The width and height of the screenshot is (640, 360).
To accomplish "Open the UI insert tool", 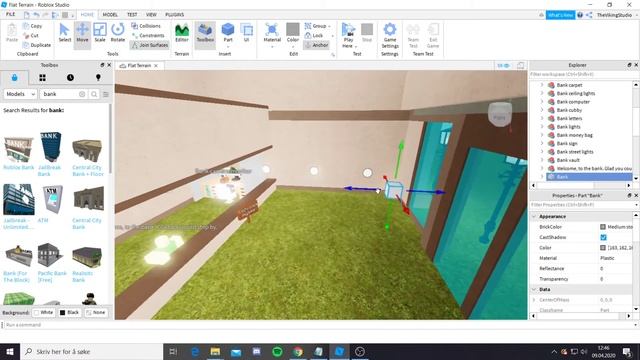I will click(247, 33).
